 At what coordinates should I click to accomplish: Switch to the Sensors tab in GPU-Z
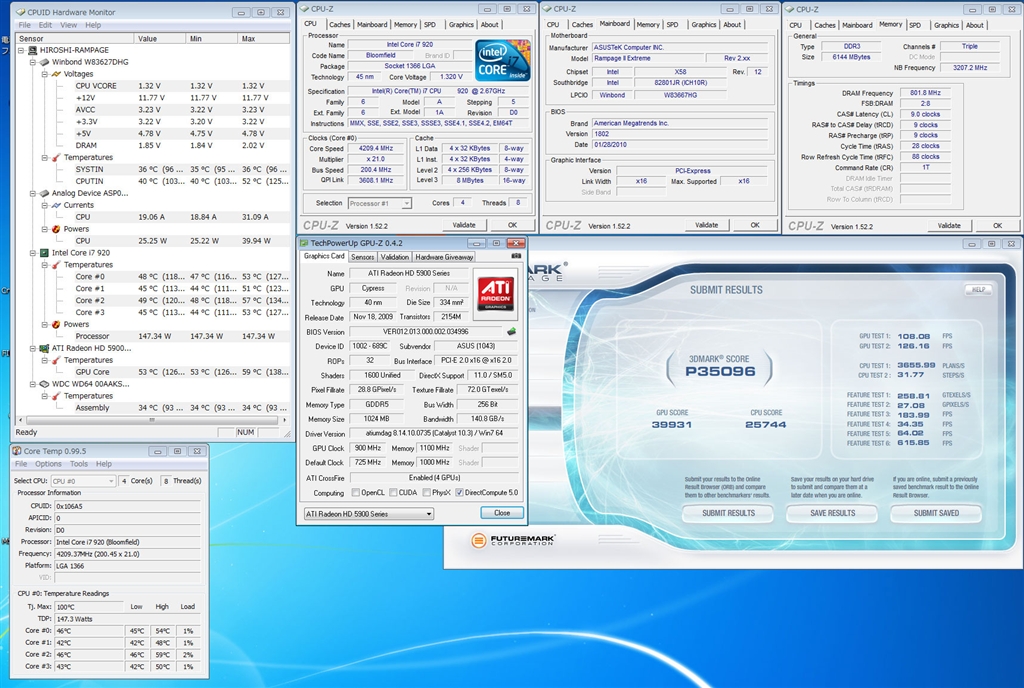point(362,257)
